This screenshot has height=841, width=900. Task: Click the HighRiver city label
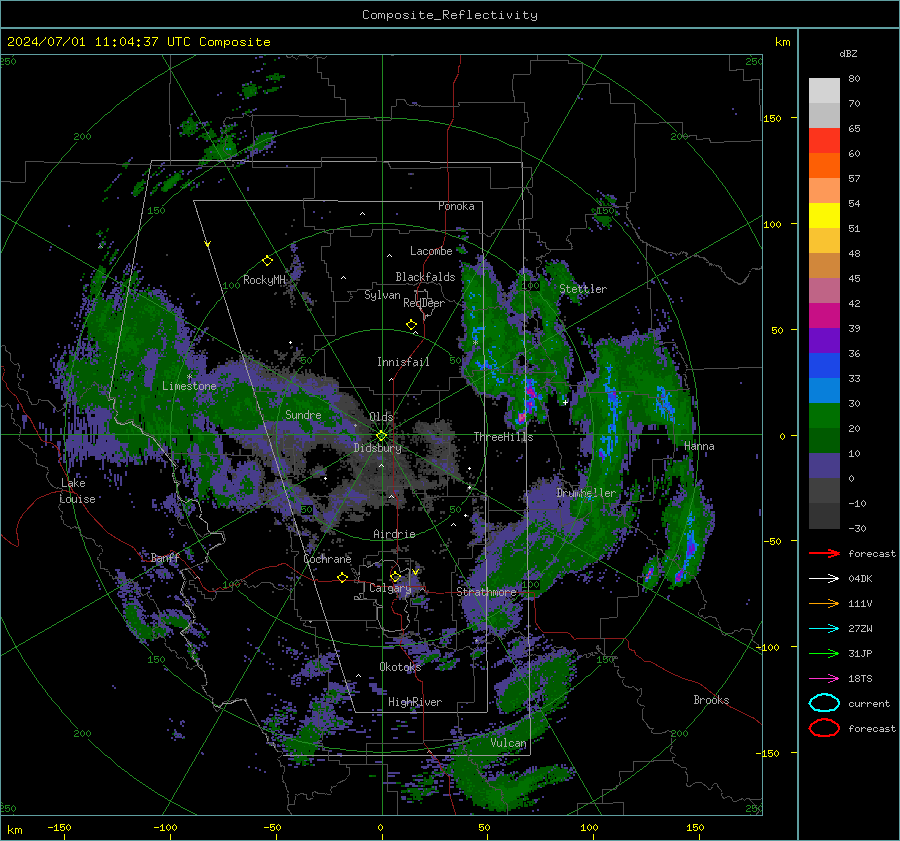pos(415,702)
